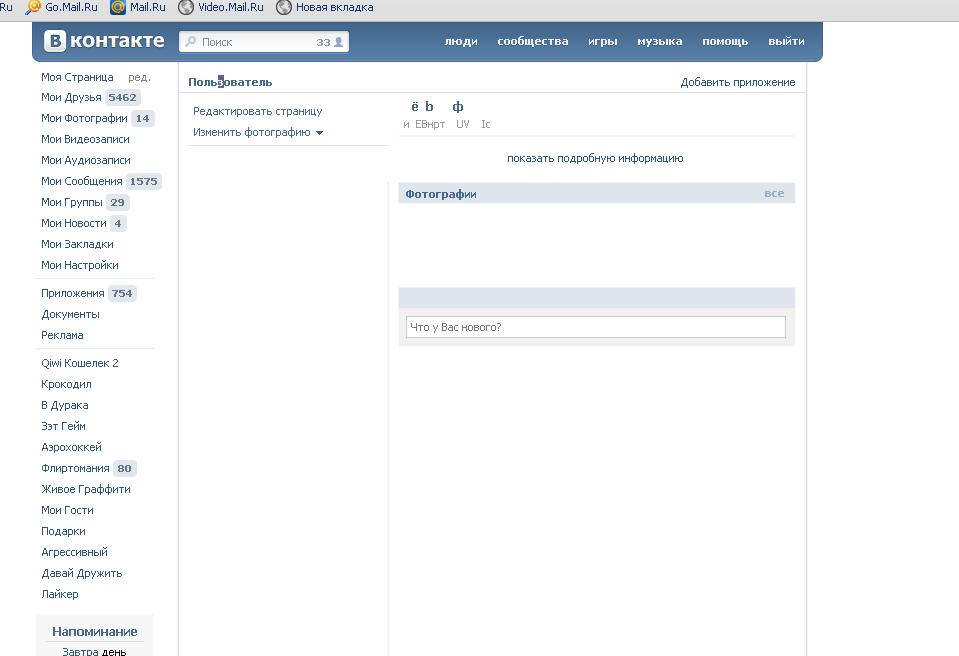Viewport: 959px width, 656px height.
Task: Open Крокодил app
Action: (x=66, y=384)
